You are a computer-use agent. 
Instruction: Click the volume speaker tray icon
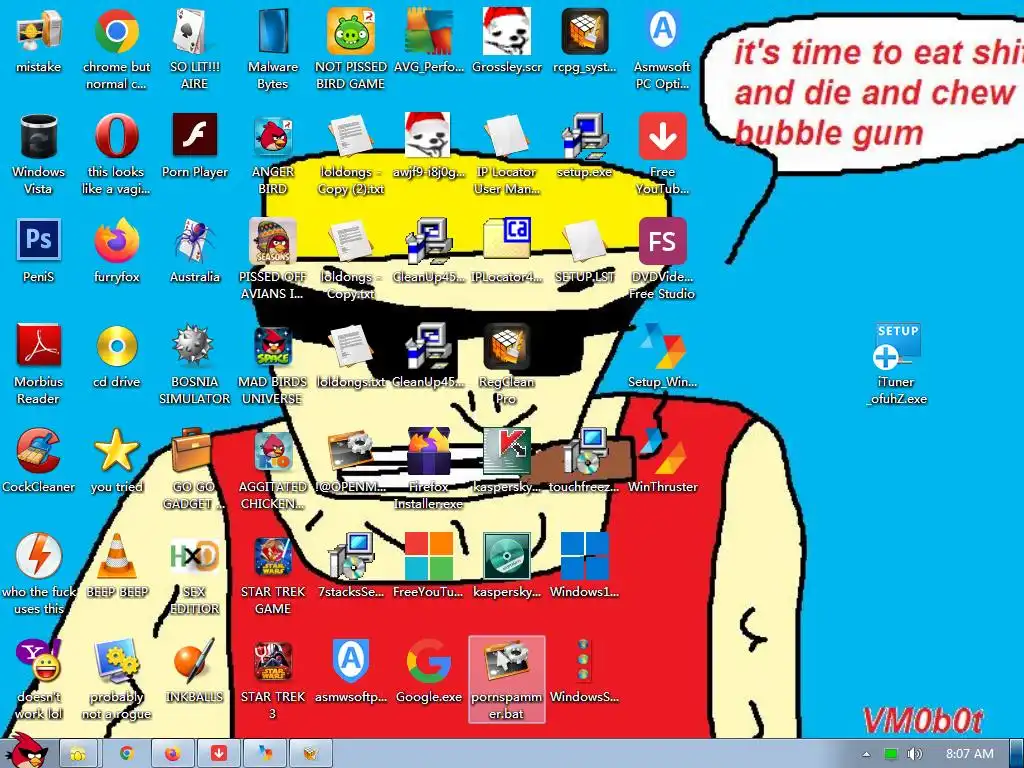tap(914, 754)
